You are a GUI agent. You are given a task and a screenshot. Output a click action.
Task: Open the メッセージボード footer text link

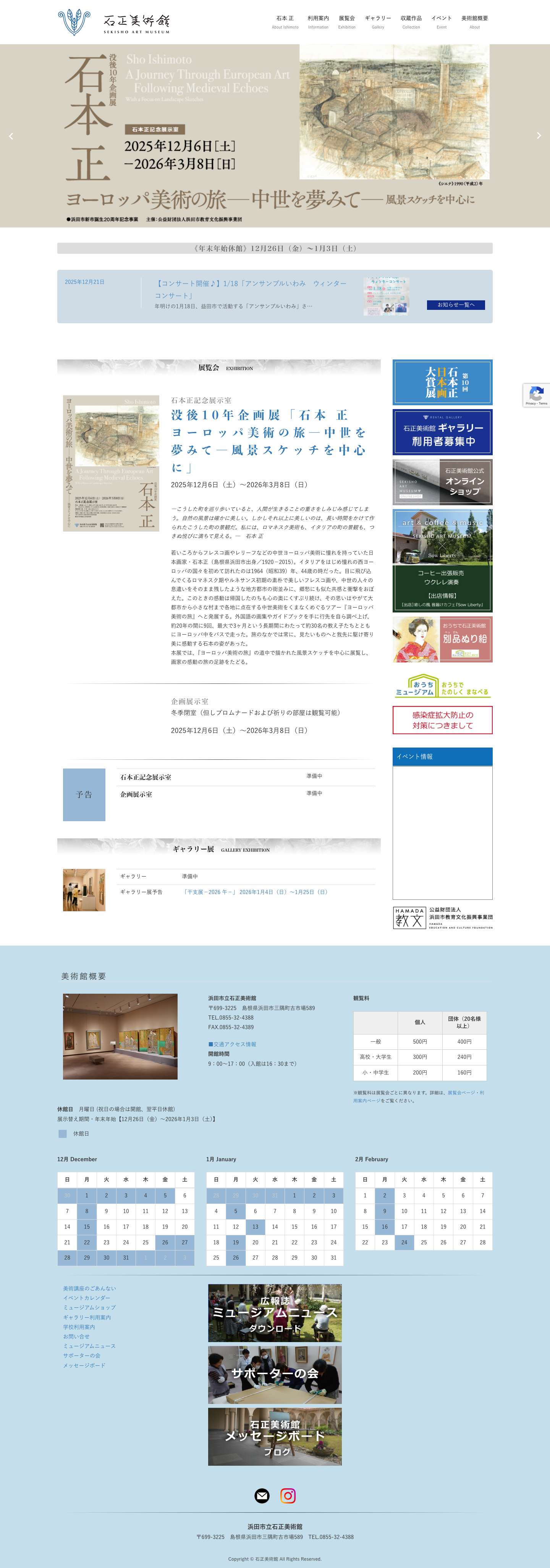[x=84, y=1365]
